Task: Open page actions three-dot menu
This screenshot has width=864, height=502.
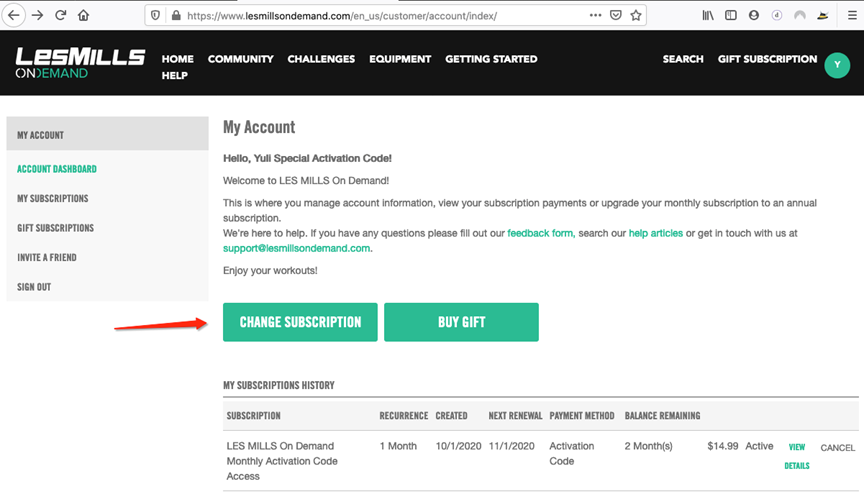Action: [x=595, y=15]
